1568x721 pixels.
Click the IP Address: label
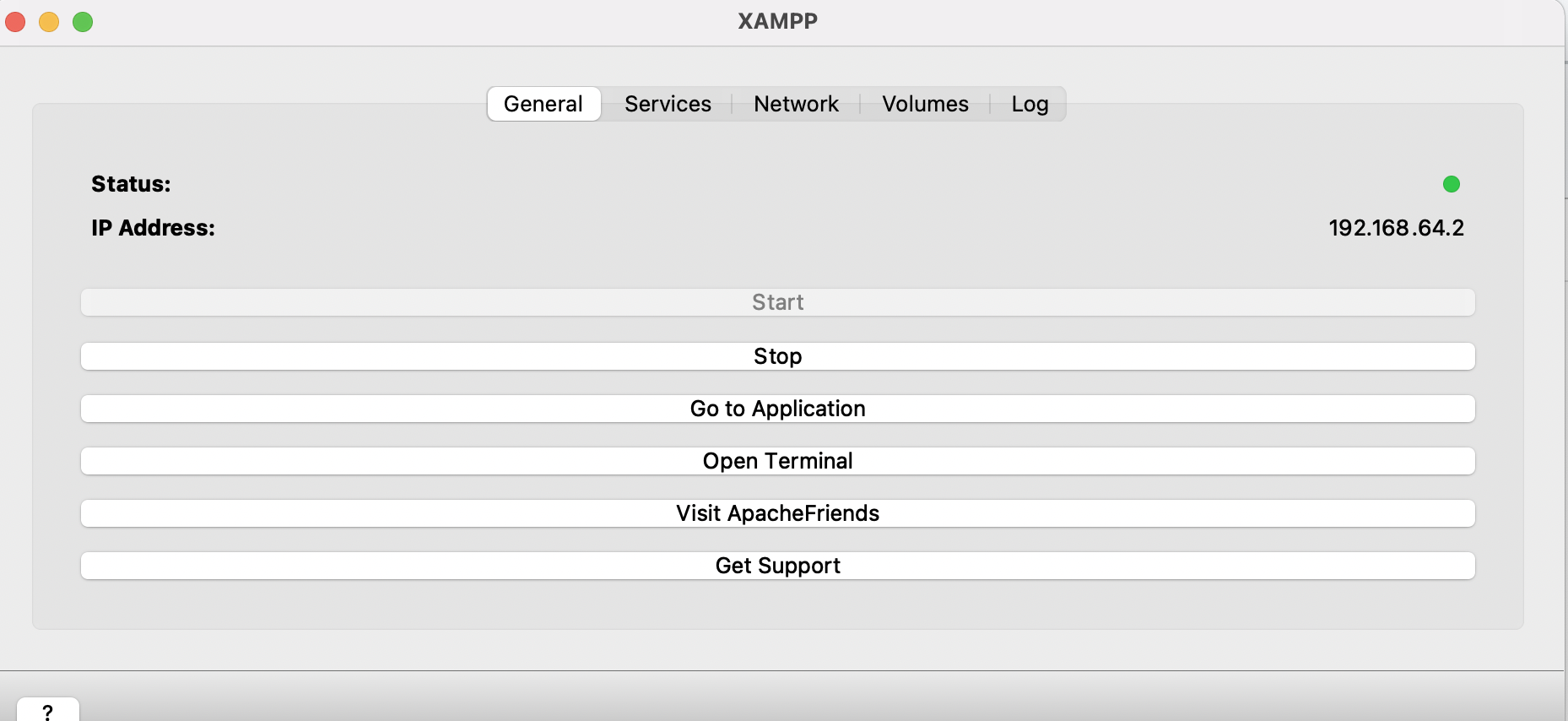pos(153,228)
